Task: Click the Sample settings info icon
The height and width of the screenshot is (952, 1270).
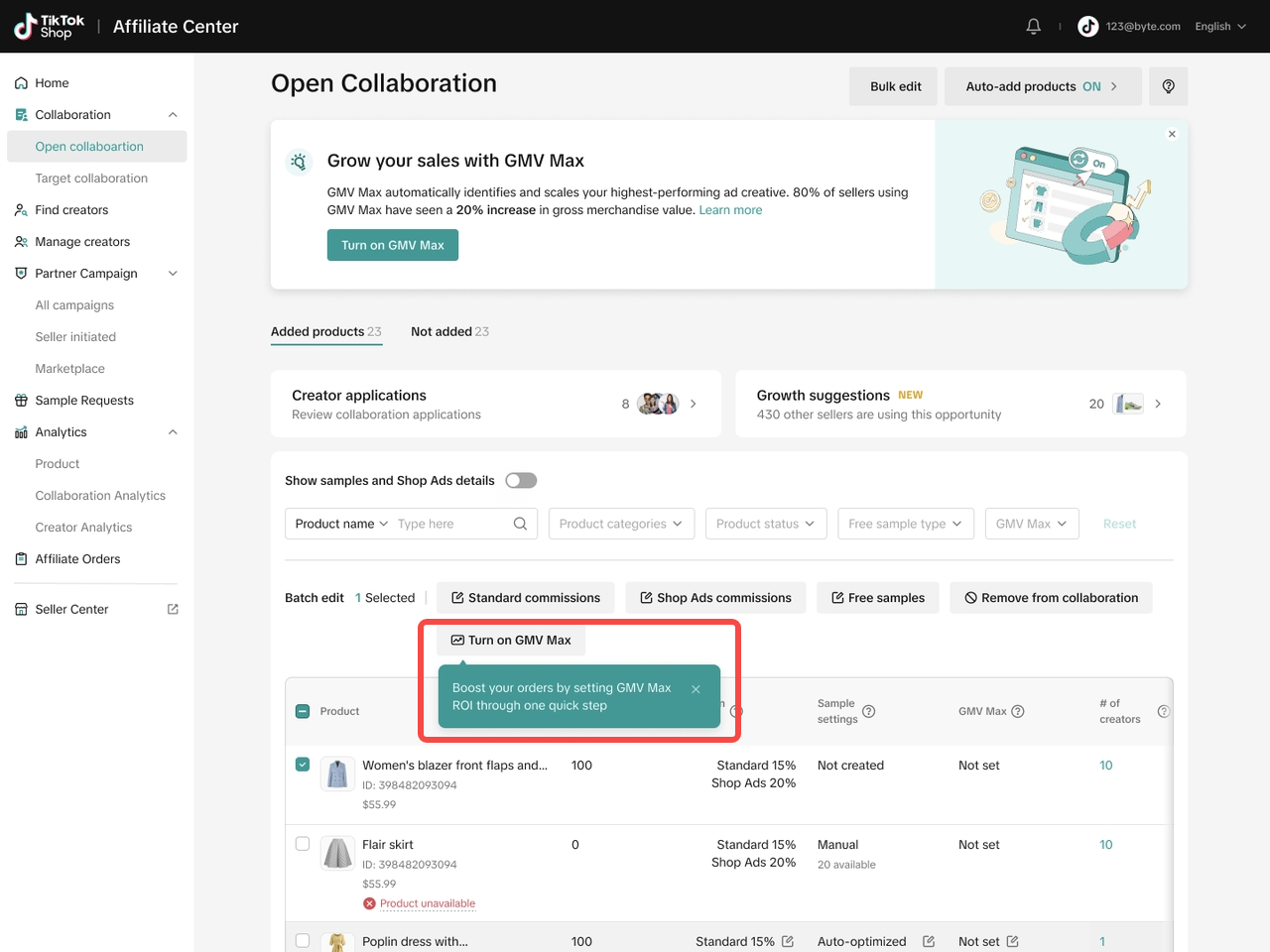Action: [x=868, y=711]
